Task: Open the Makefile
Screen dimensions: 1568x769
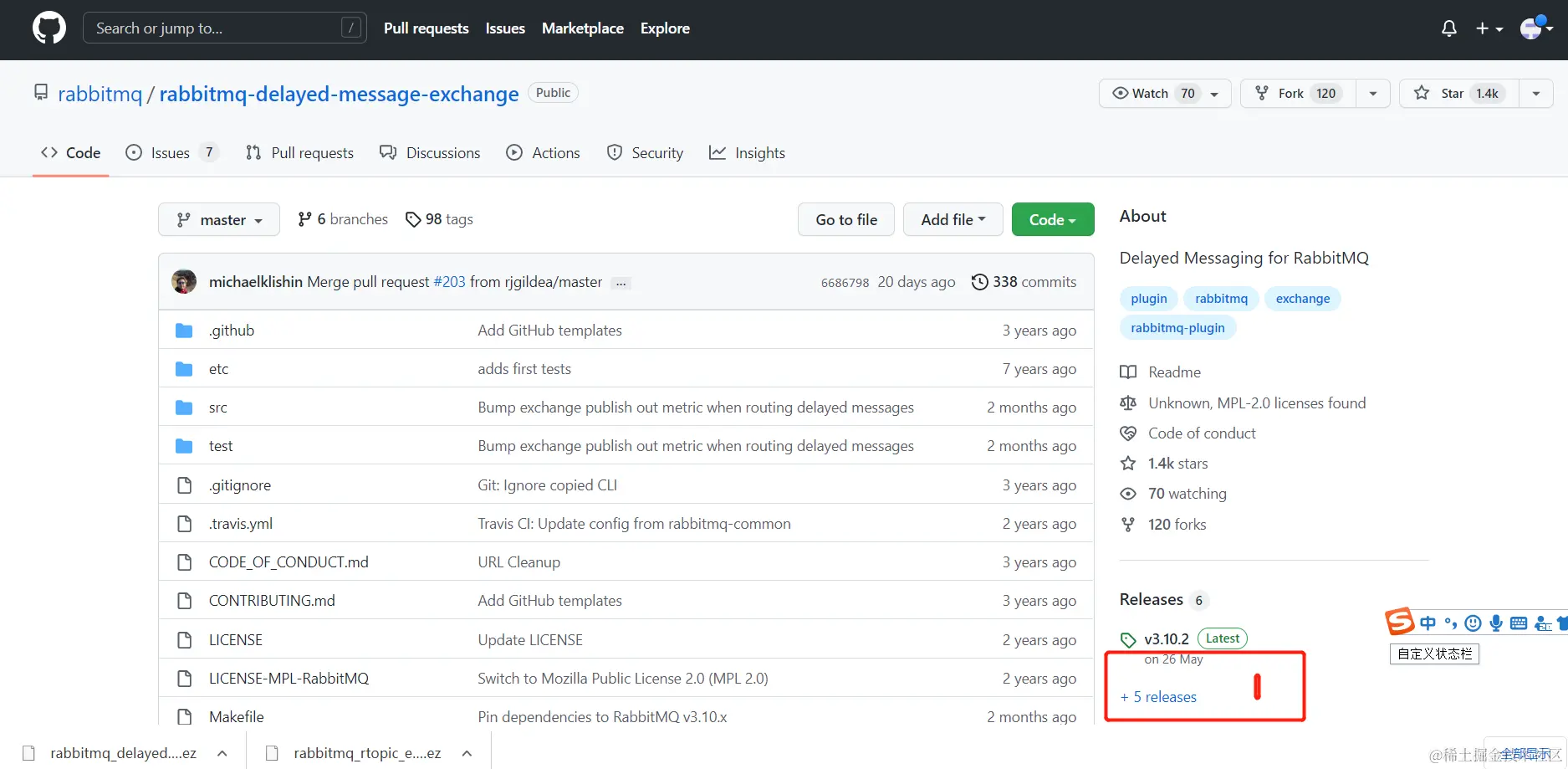Action: pos(237,717)
